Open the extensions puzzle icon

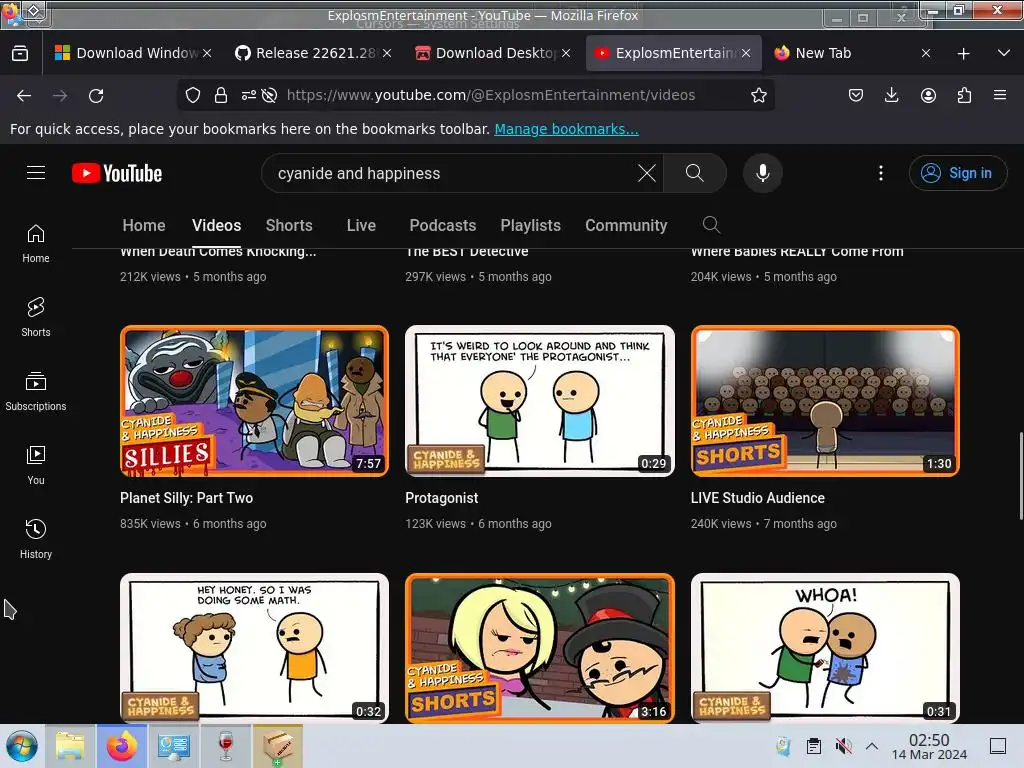click(964, 95)
